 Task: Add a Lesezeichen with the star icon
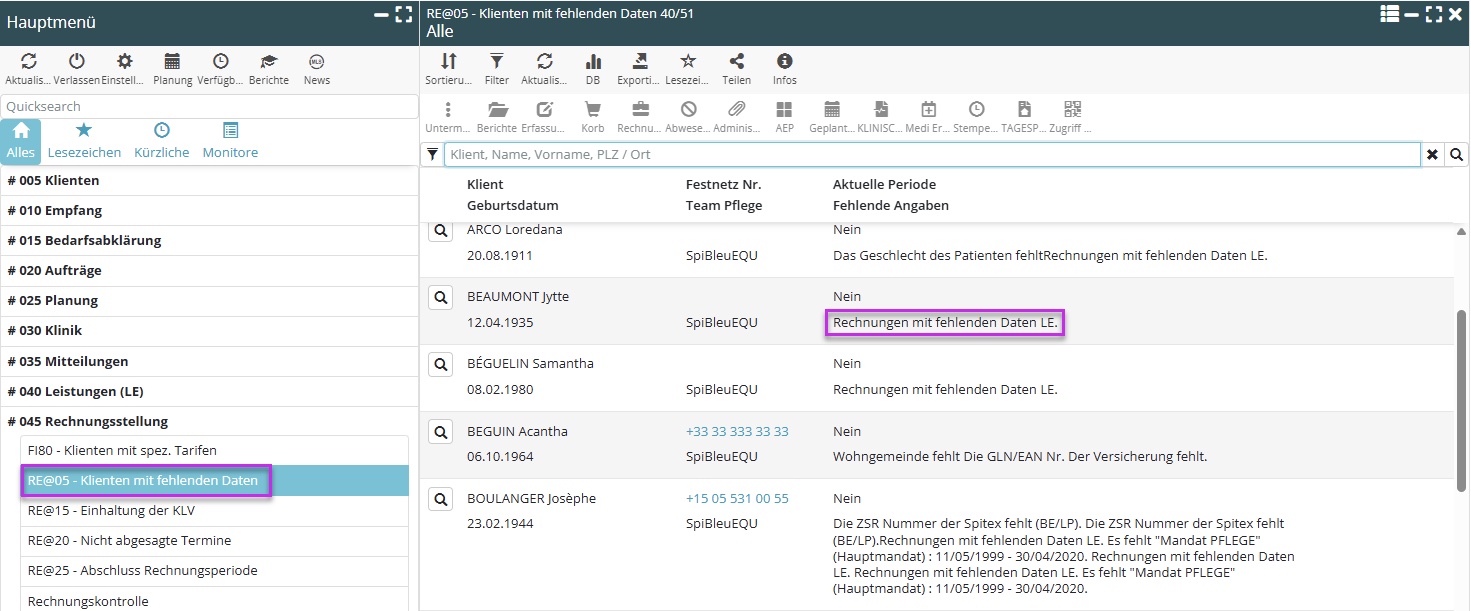pyautogui.click(x=688, y=62)
